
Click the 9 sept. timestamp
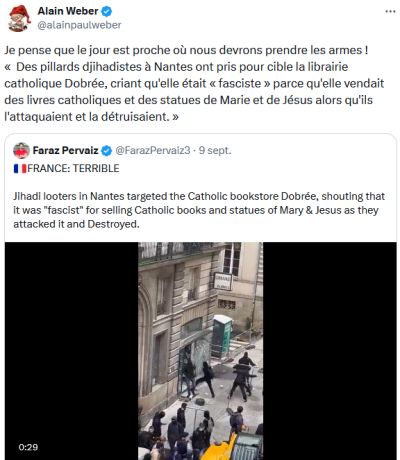point(215,151)
